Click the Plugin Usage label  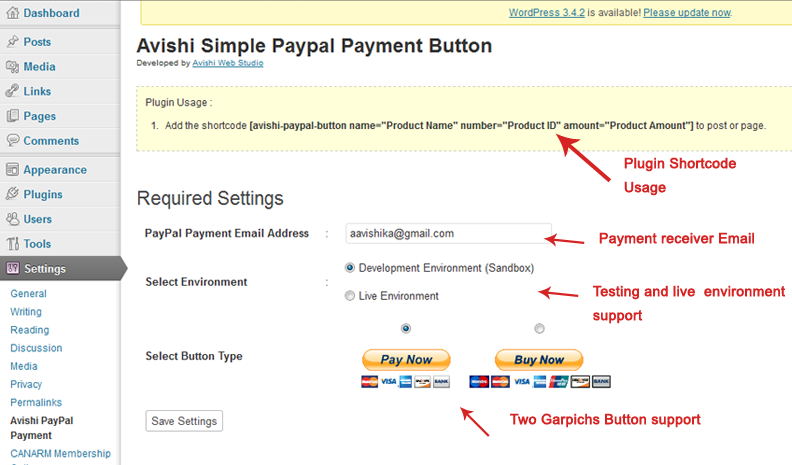pos(179,102)
